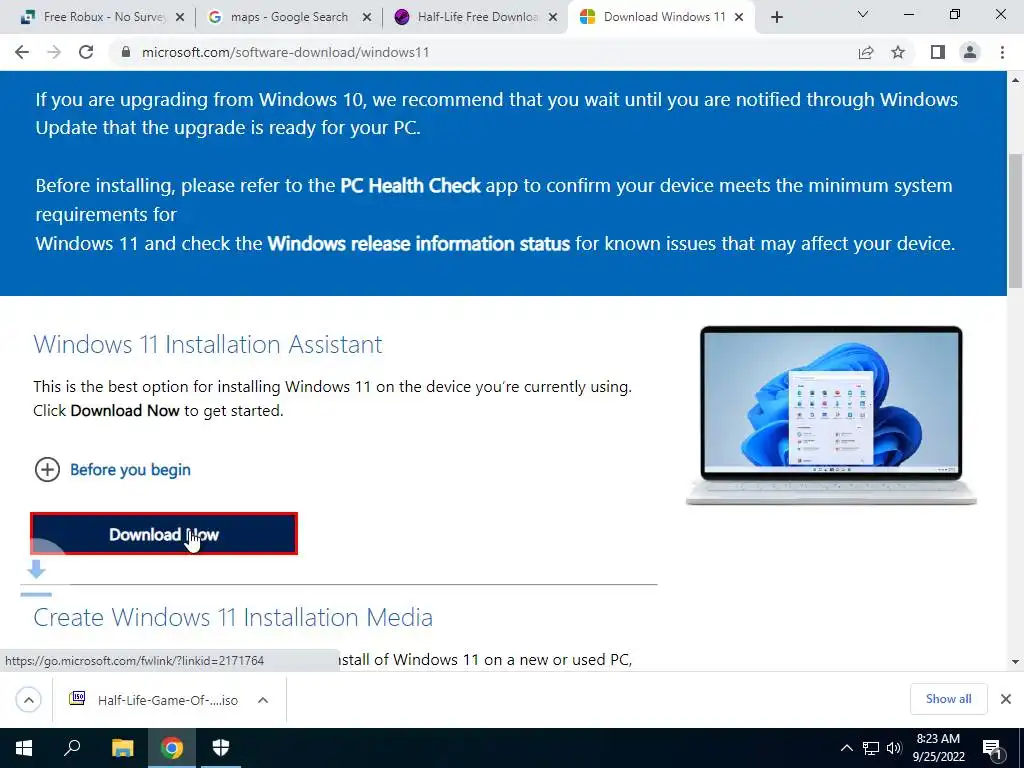
Task: Click the circular arrow on the downloads bar
Action: tap(28, 700)
